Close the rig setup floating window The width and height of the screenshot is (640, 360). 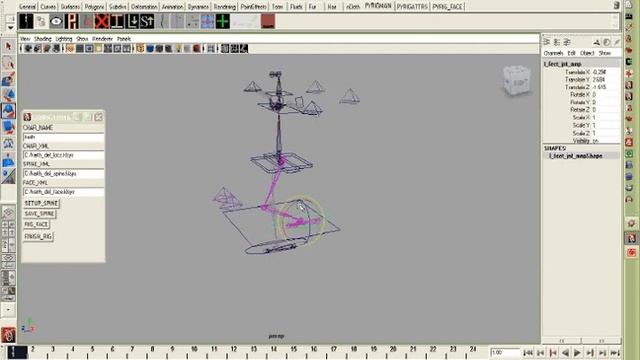(99, 117)
